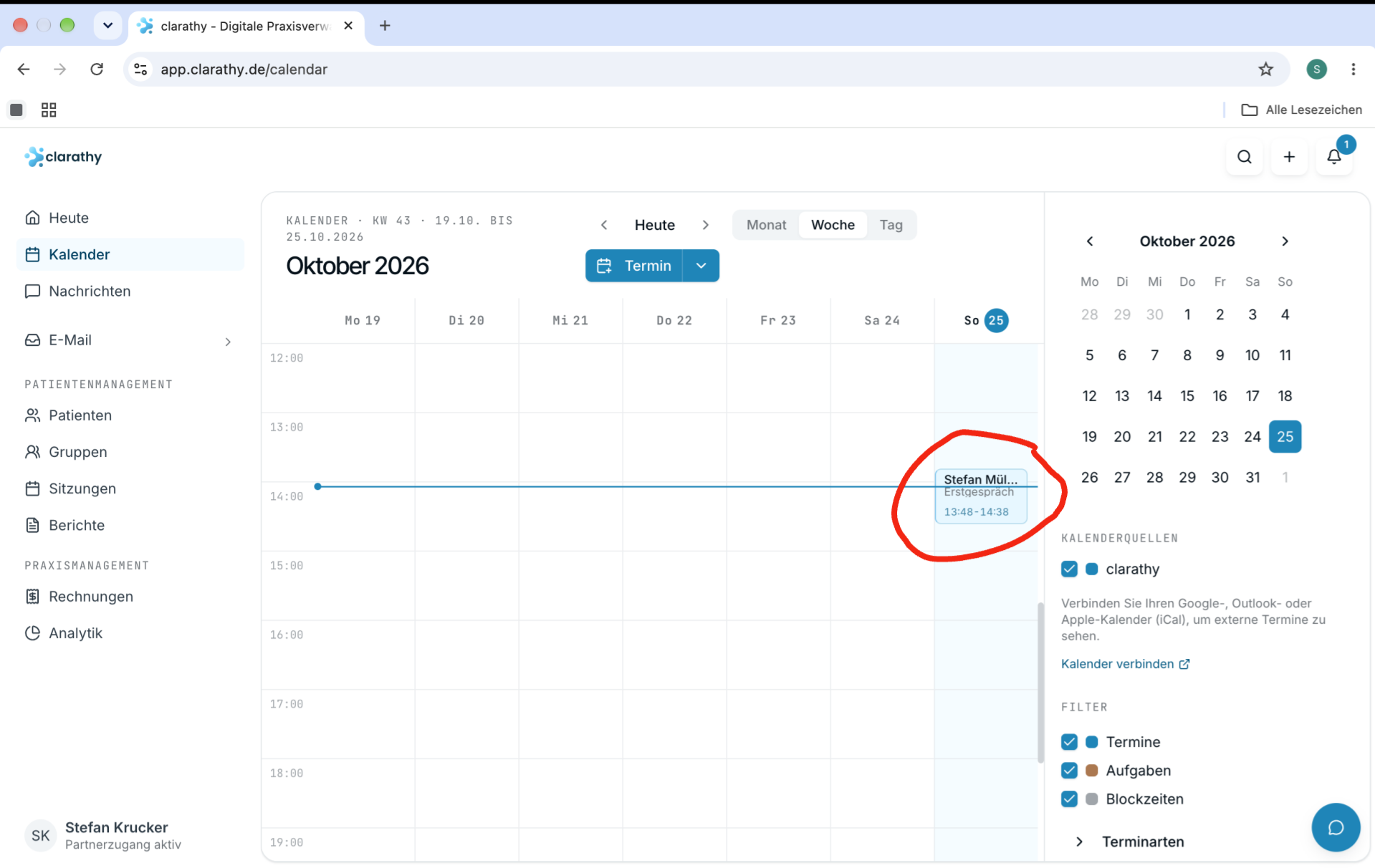1375x868 pixels.
Task: Bookmark page with star icon
Action: pyautogui.click(x=1265, y=69)
